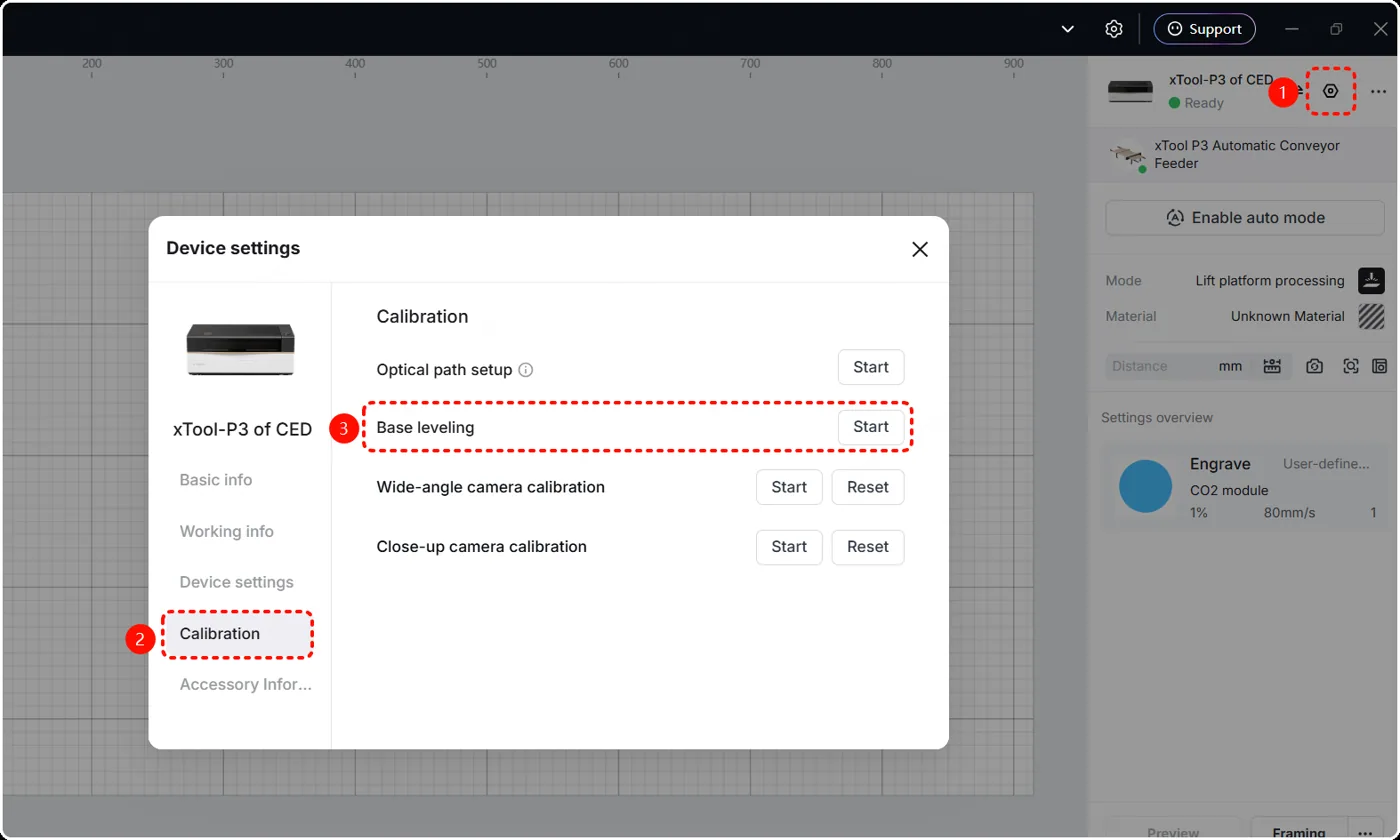Click the close-up scan focus icon

pyautogui.click(x=1351, y=366)
